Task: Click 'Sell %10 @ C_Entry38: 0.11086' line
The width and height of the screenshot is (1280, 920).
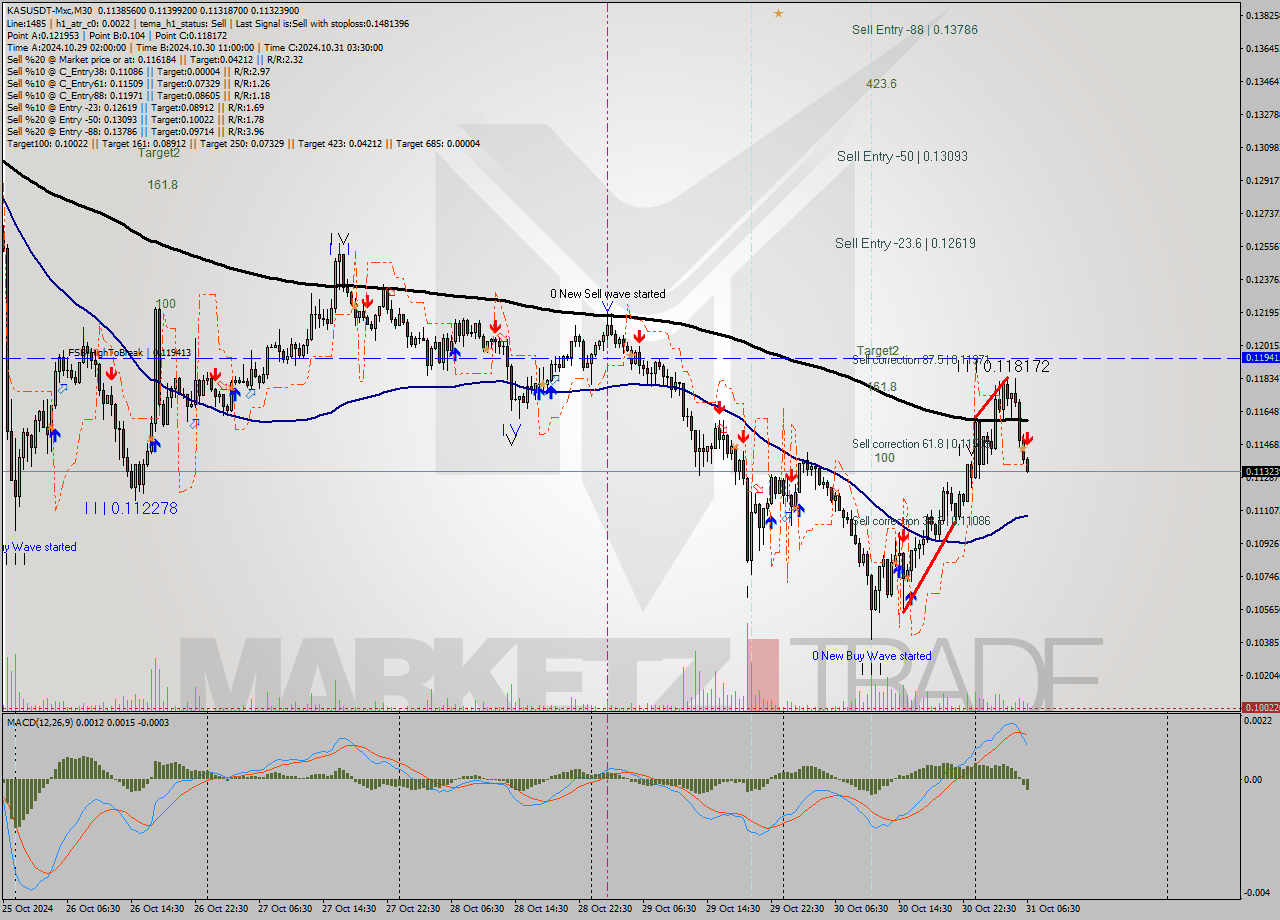Action: [138, 71]
